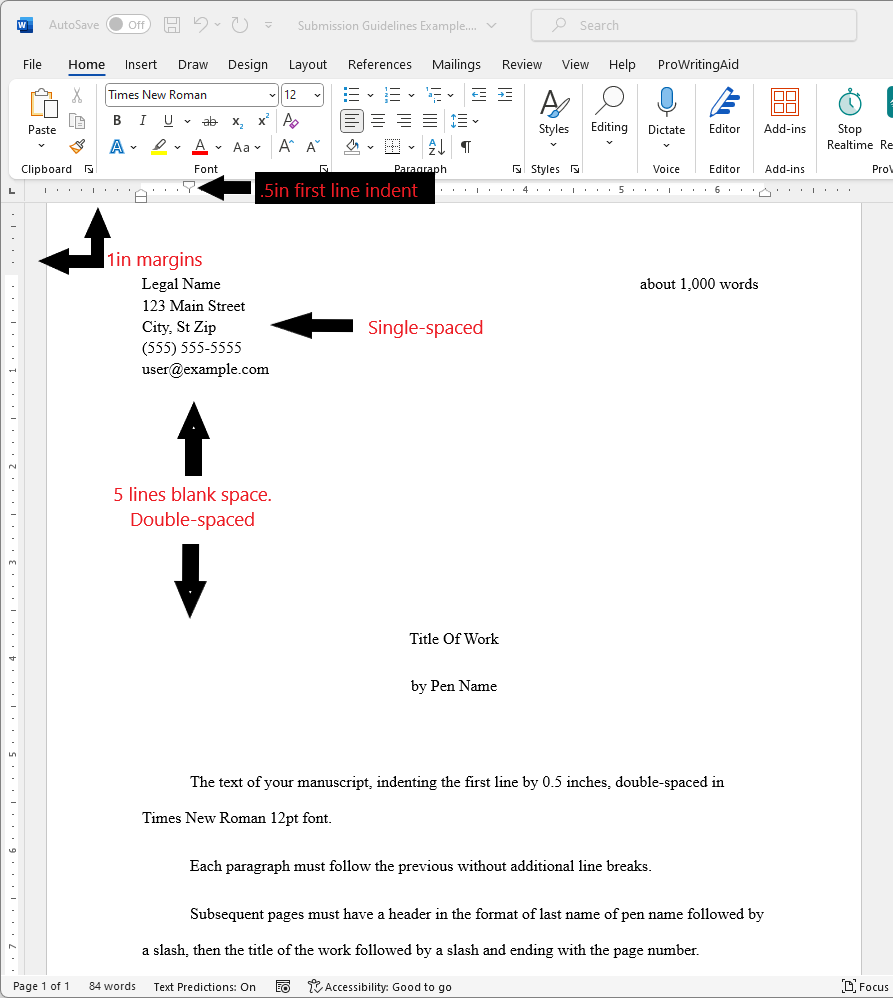This screenshot has height=998, width=893.
Task: Toggle the AutoSave switch
Action: (x=128, y=24)
